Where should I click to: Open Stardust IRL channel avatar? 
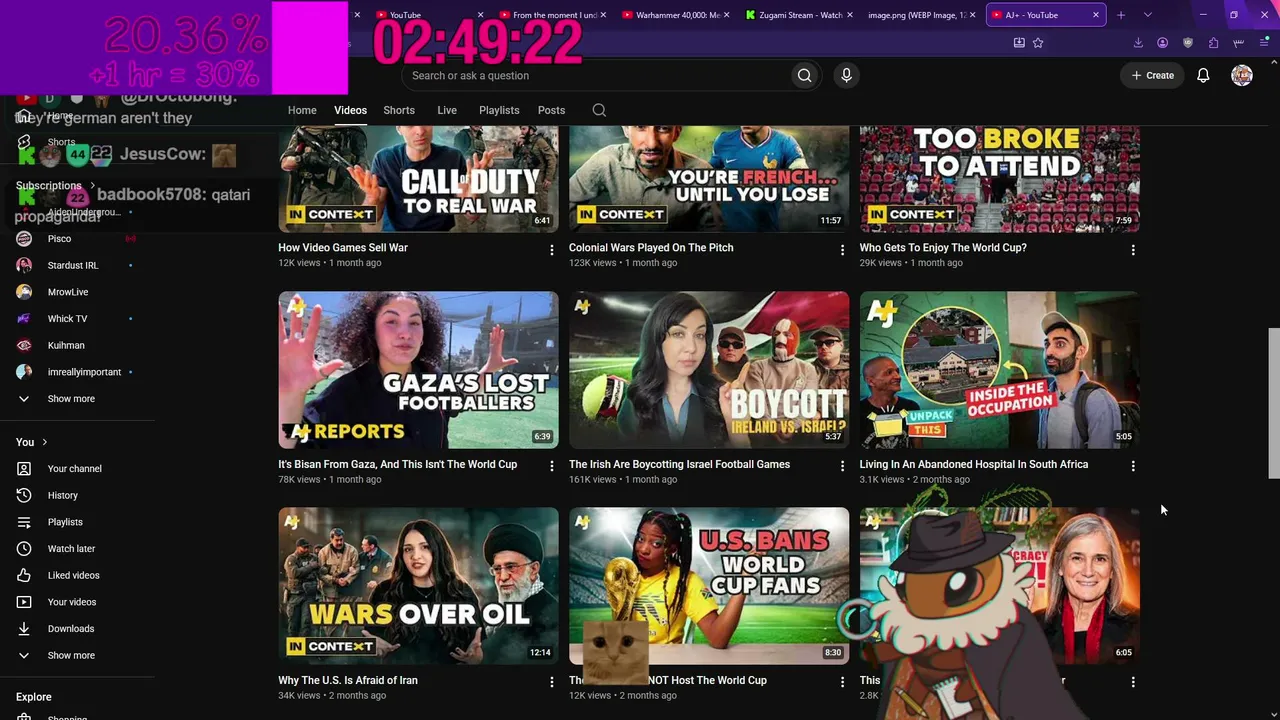(x=24, y=265)
